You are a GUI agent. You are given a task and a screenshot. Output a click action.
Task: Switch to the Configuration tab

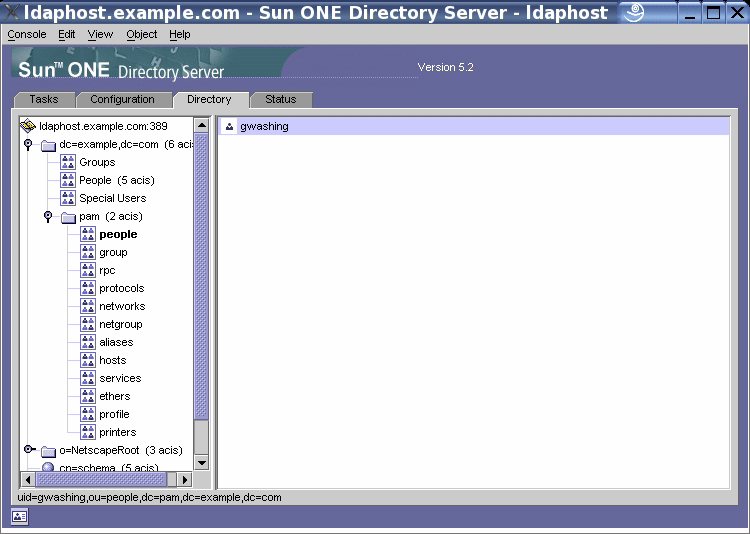(122, 100)
